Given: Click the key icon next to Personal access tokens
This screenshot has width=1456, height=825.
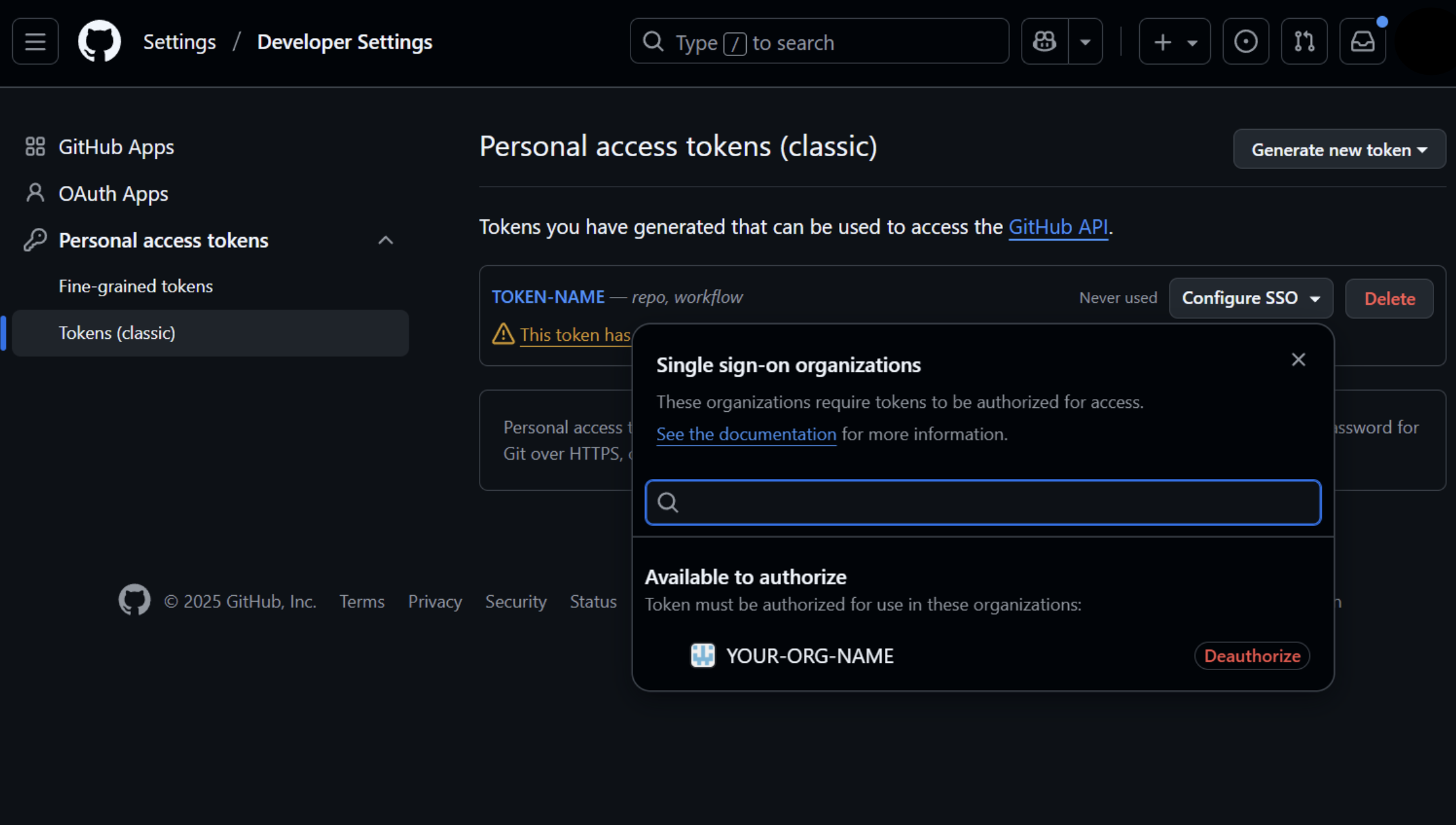Looking at the screenshot, I should 35,239.
